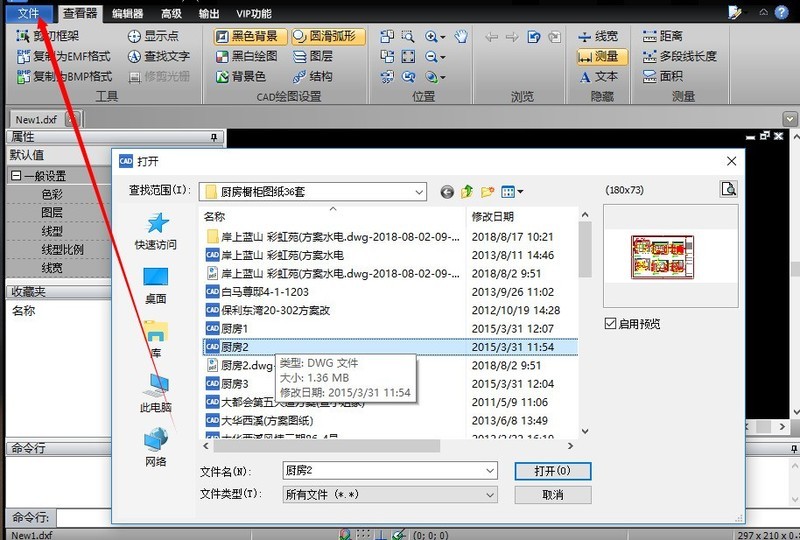Select the hand pan tool in the ribbon
800x540 pixels.
(x=461, y=36)
